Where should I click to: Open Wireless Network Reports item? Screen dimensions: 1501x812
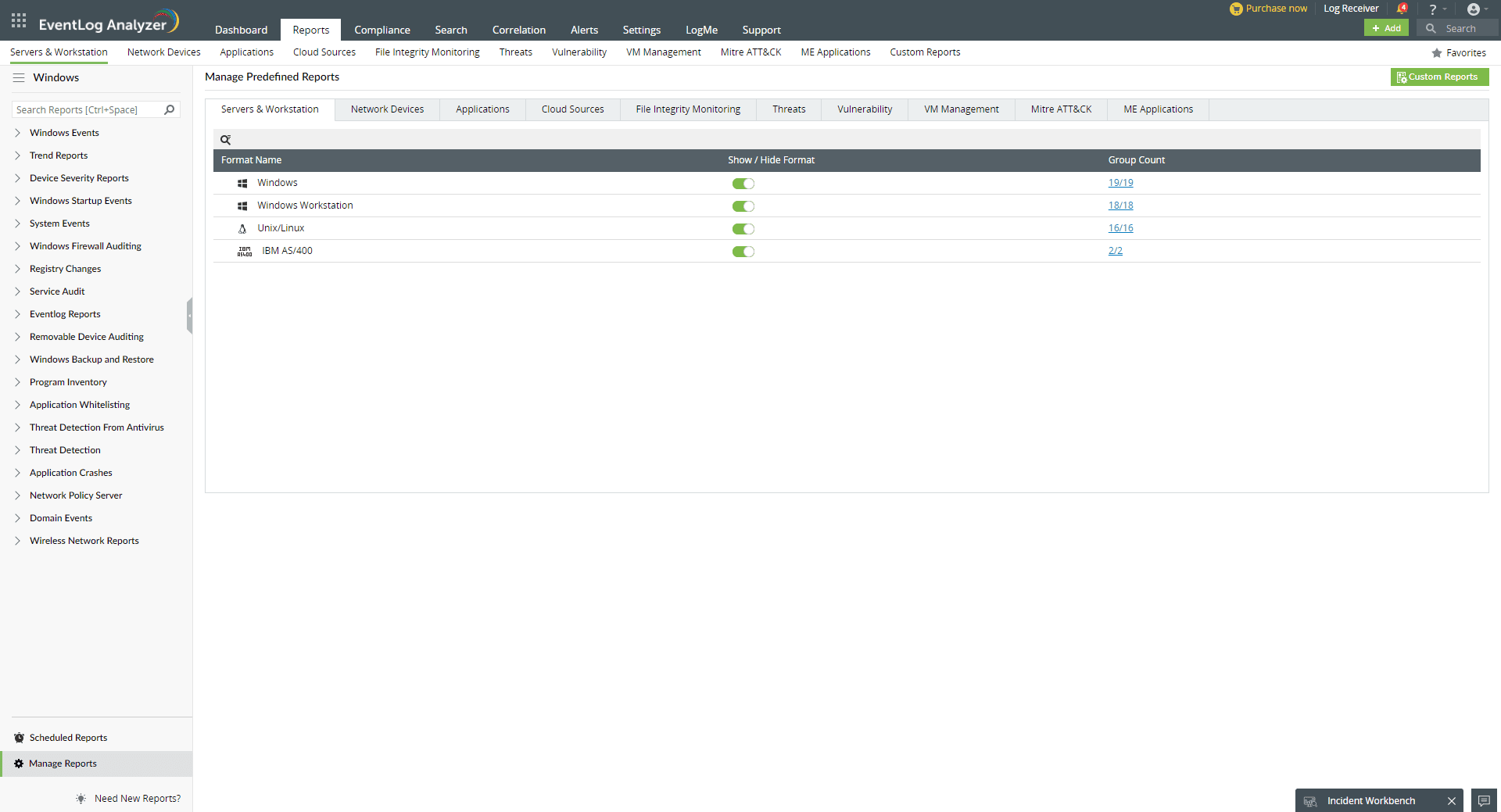(x=84, y=541)
